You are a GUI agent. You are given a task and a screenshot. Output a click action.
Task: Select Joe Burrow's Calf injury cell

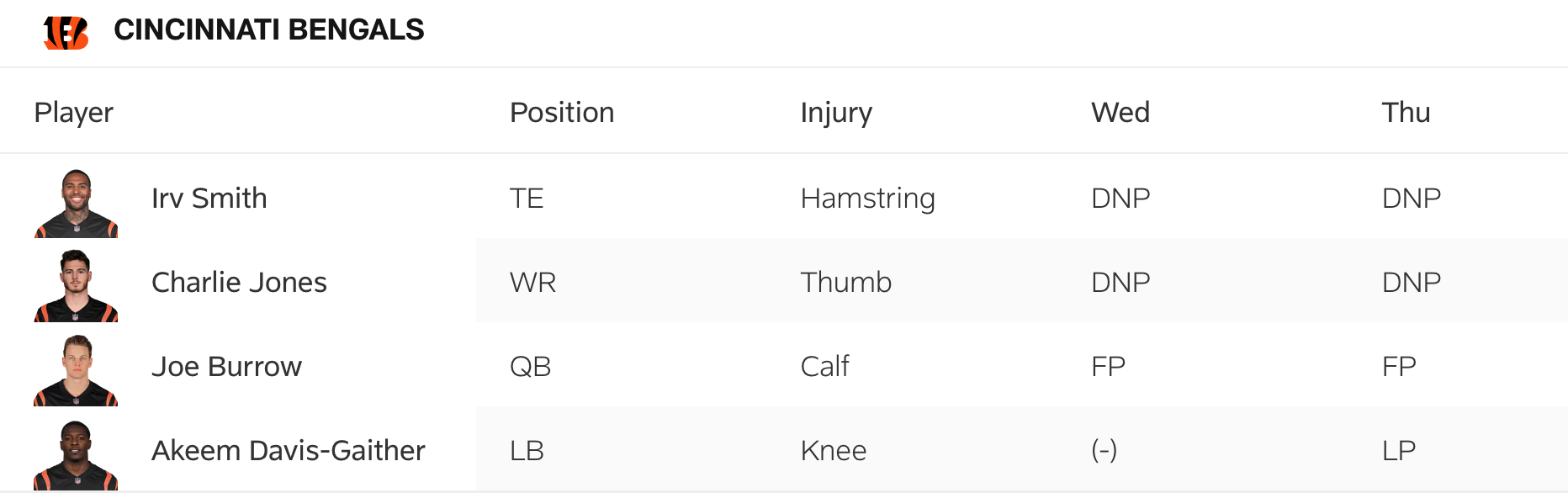[x=824, y=367]
